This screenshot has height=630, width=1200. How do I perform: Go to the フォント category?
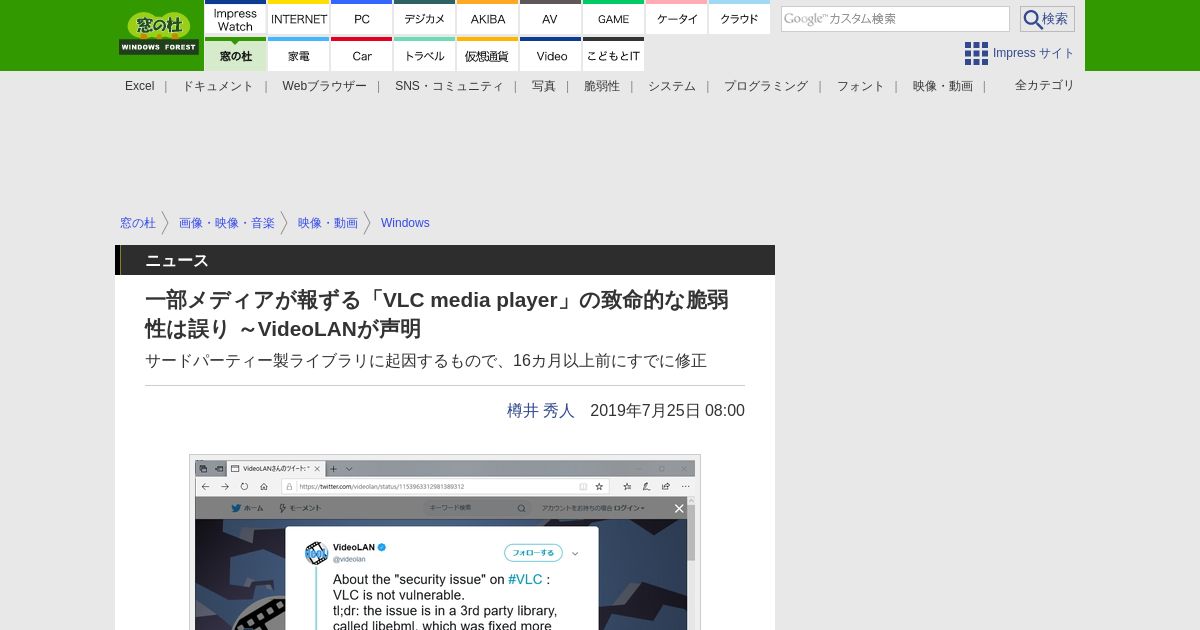(861, 86)
